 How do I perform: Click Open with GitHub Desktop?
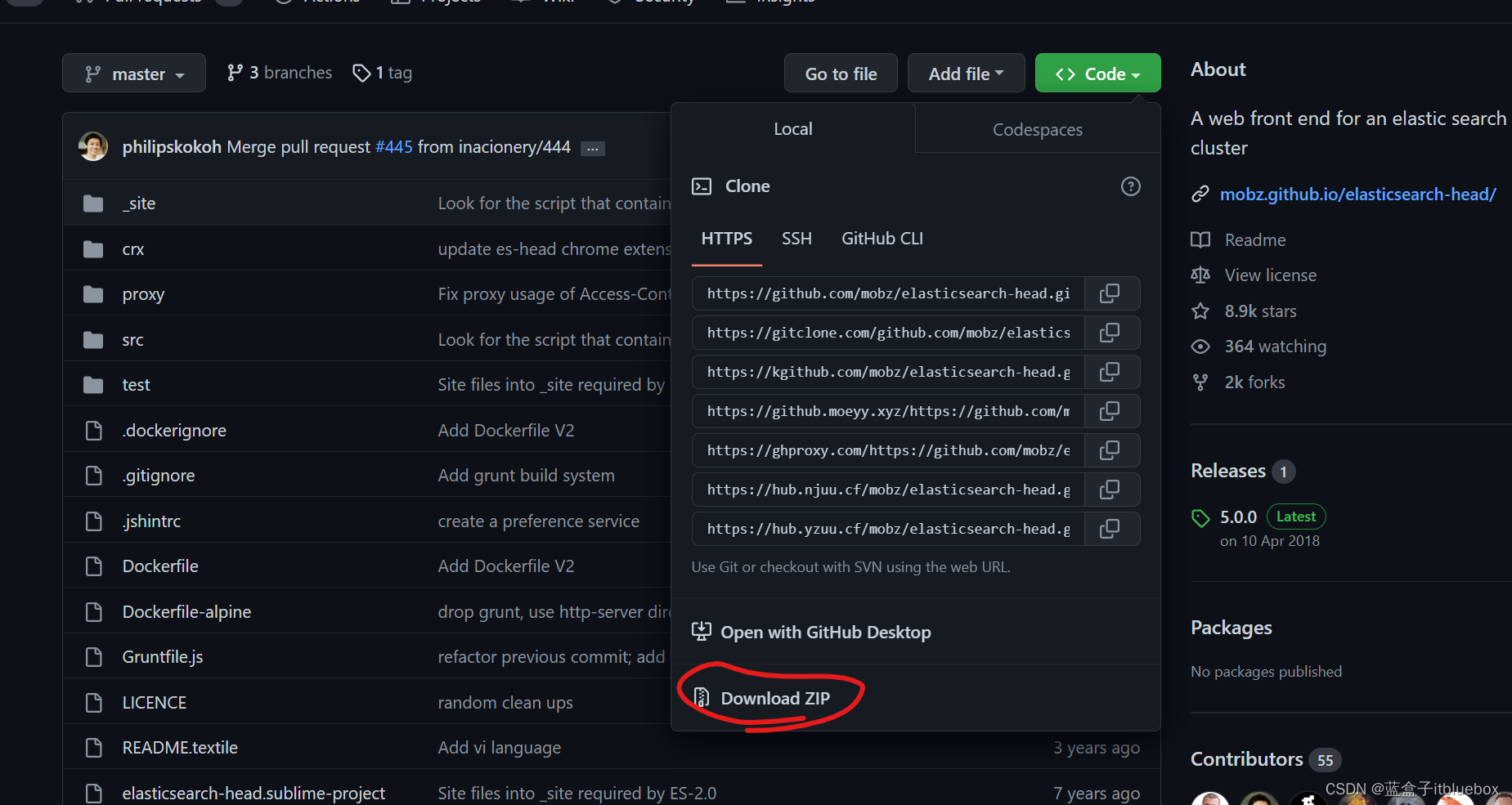click(x=811, y=632)
